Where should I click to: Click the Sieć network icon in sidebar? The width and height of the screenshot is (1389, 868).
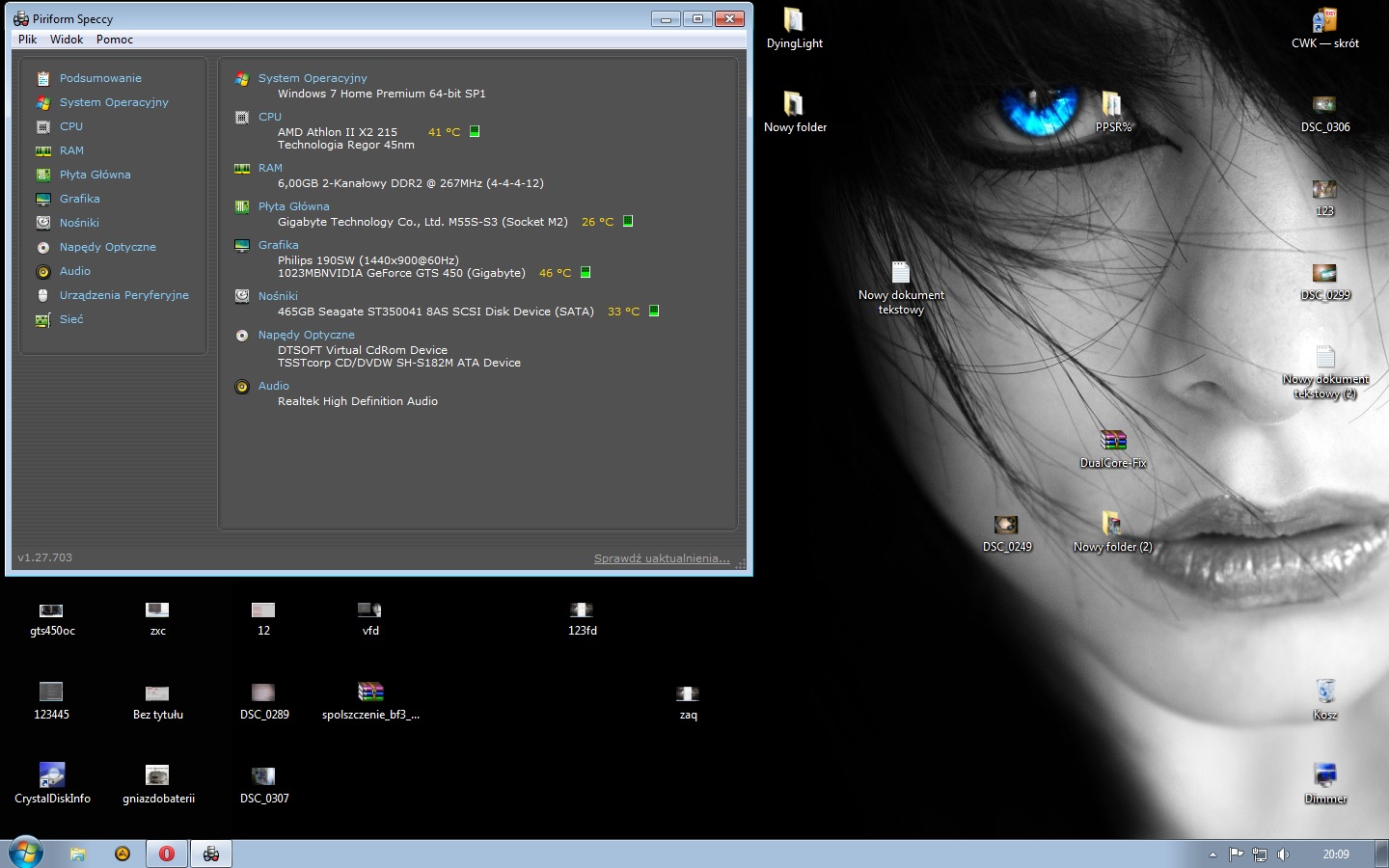[43, 319]
